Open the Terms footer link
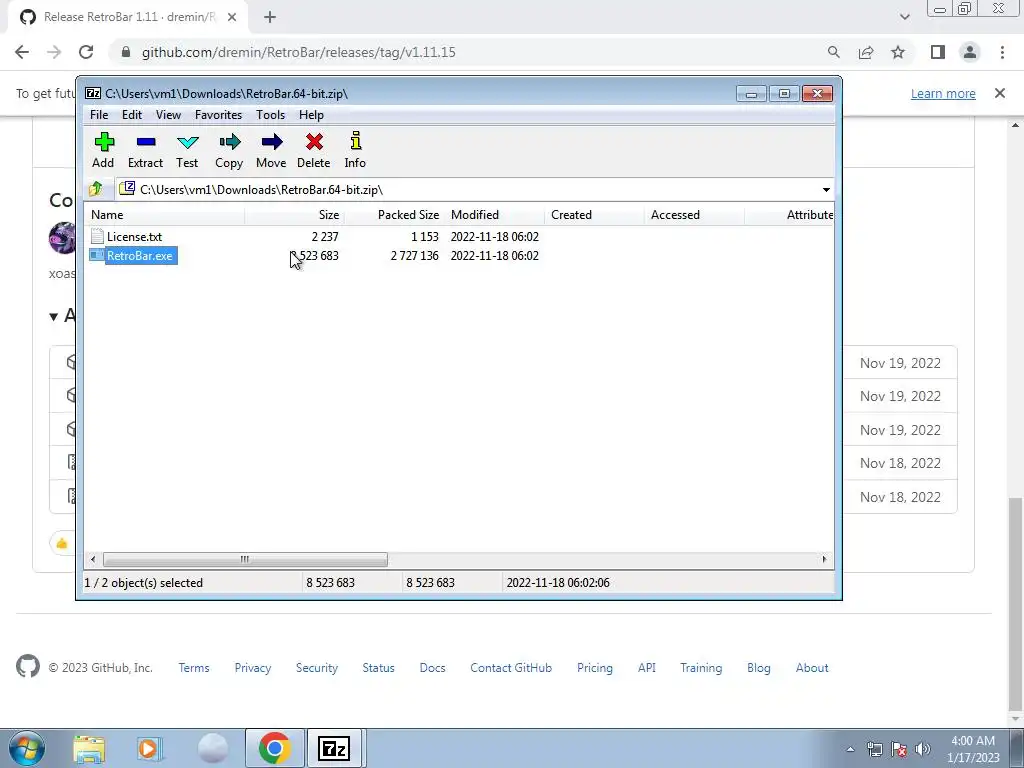Screen dimensions: 1024x768 pos(194,667)
